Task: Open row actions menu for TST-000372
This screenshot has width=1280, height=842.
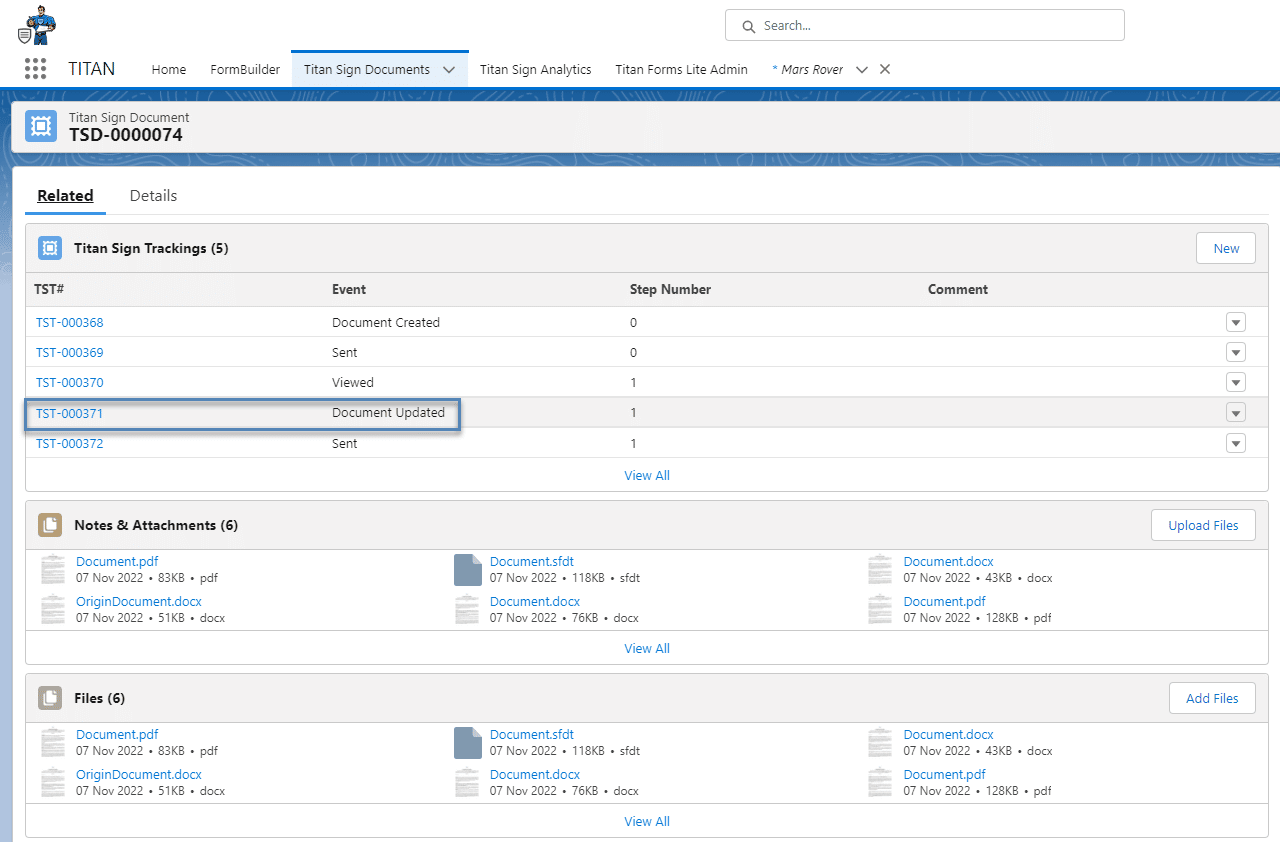Action: coord(1236,443)
